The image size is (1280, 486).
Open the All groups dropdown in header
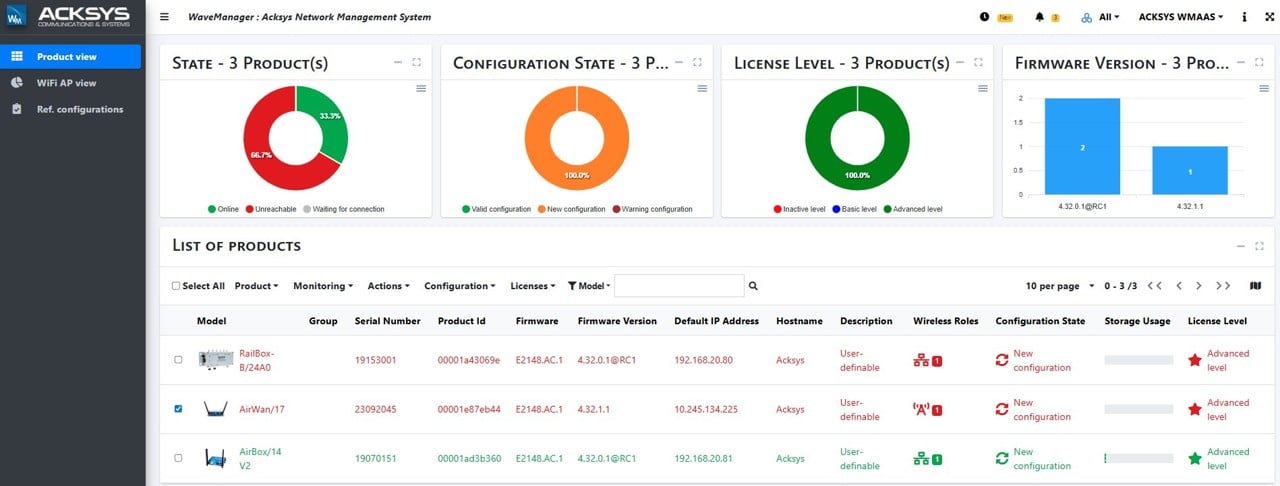[x=1100, y=17]
